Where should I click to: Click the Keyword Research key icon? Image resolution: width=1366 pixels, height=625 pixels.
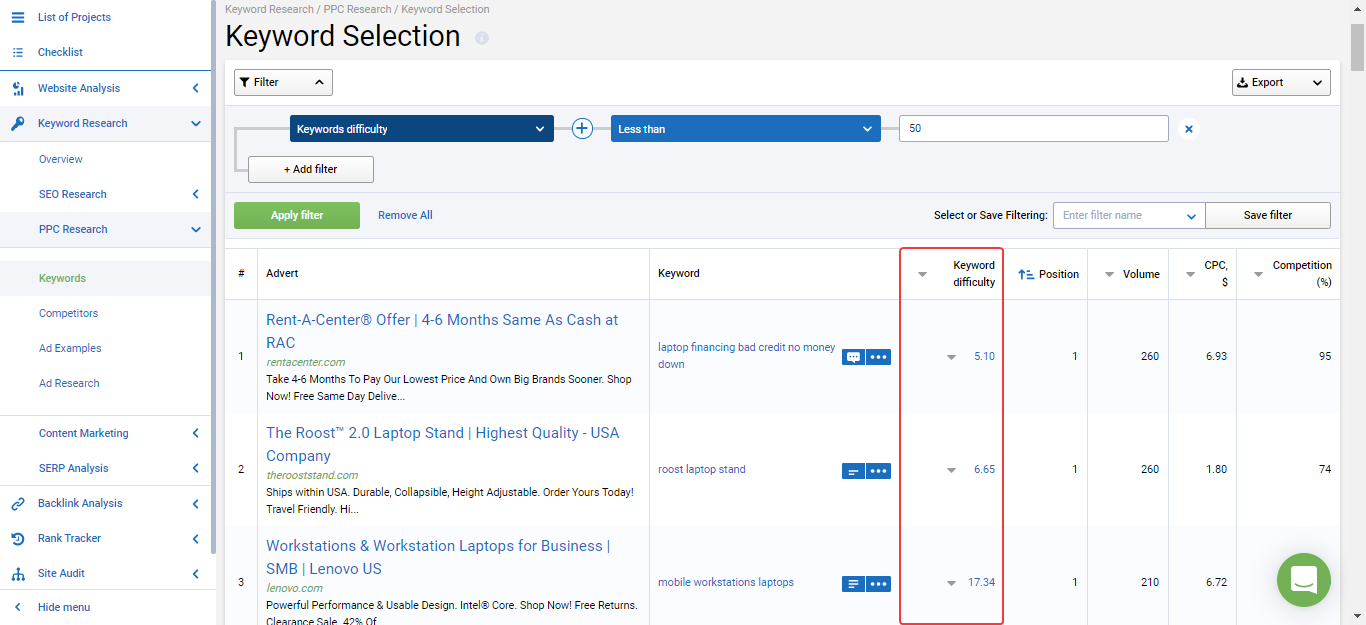(18, 123)
